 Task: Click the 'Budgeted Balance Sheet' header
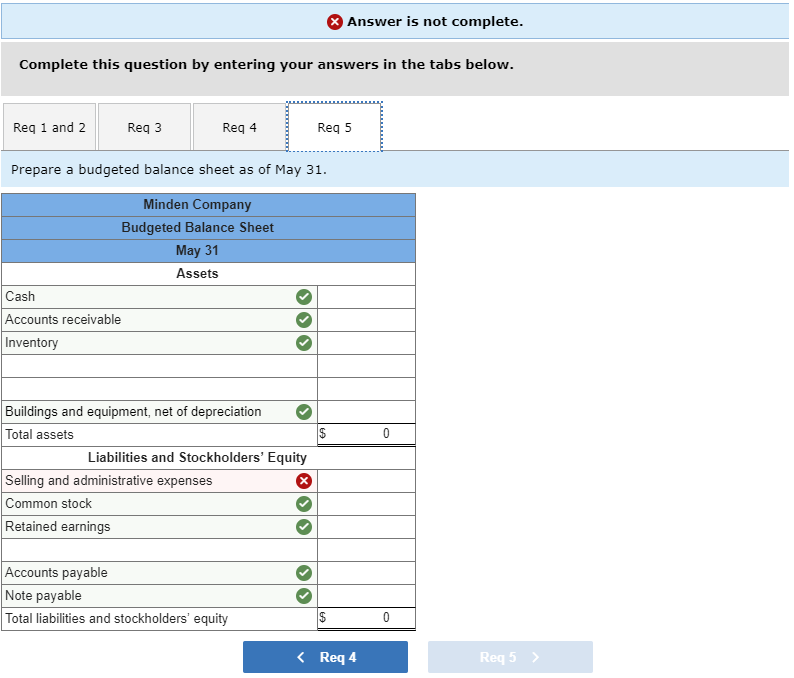pos(197,228)
